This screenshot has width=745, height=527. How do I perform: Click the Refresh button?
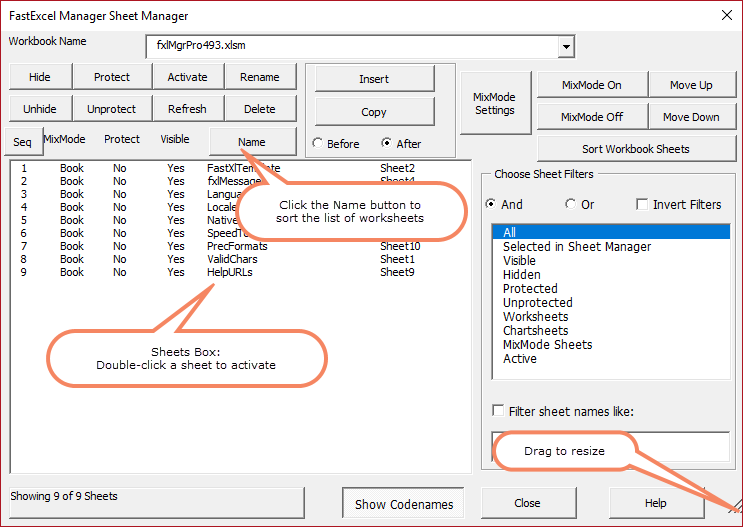(x=187, y=109)
